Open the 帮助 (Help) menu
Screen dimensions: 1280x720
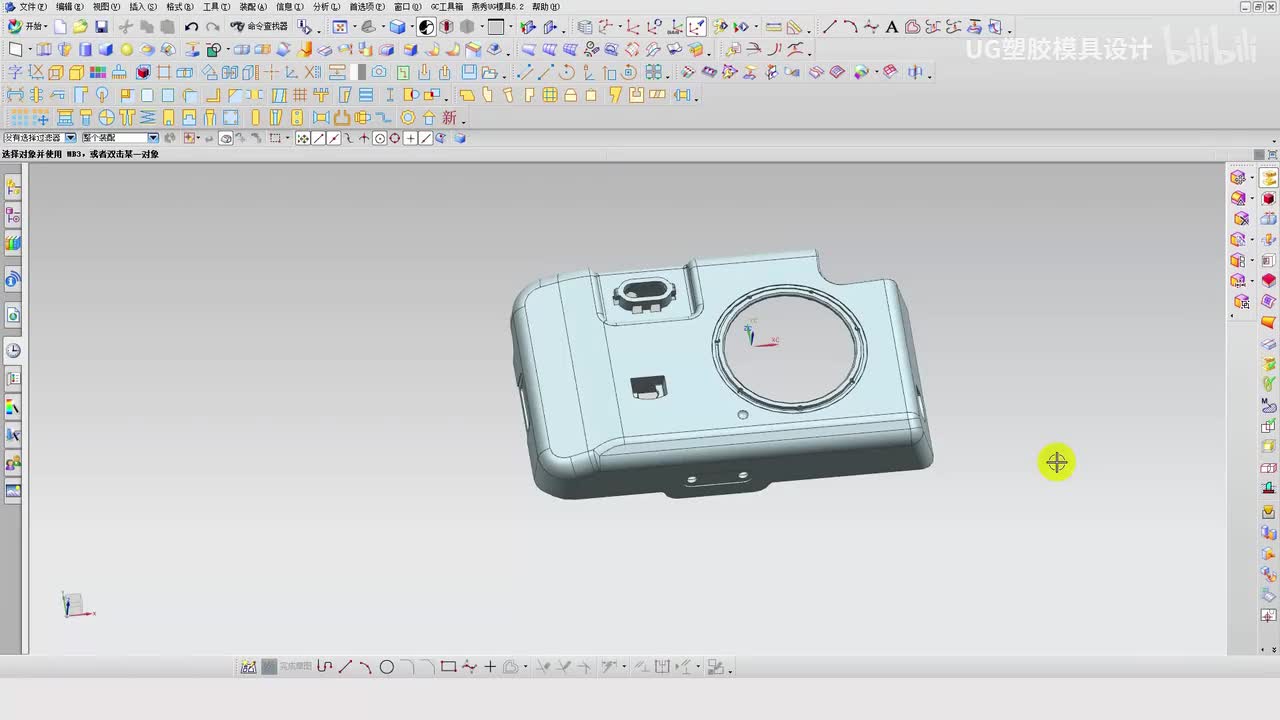pyautogui.click(x=546, y=6)
